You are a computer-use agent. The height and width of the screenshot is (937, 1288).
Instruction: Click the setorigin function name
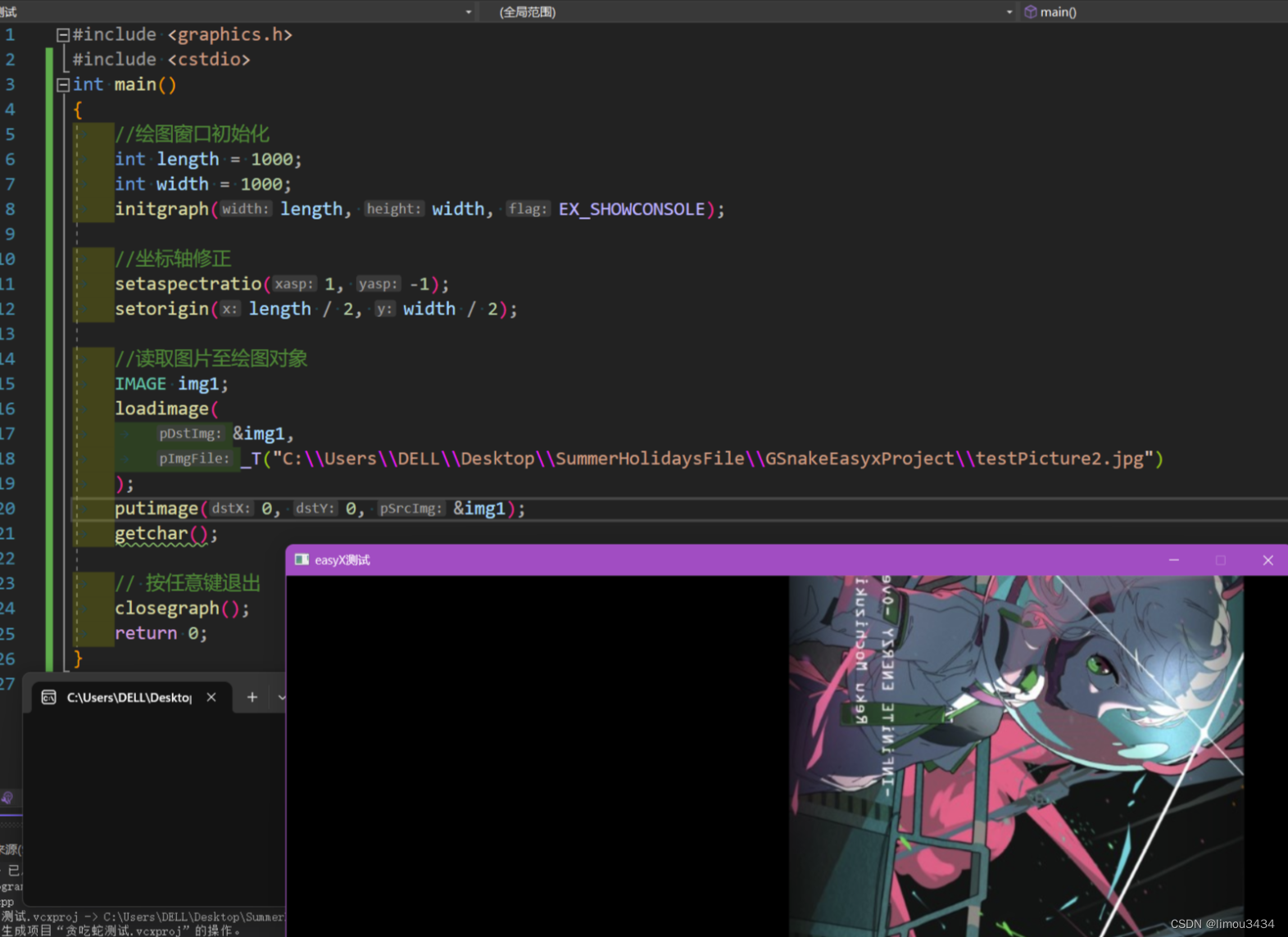tap(161, 310)
